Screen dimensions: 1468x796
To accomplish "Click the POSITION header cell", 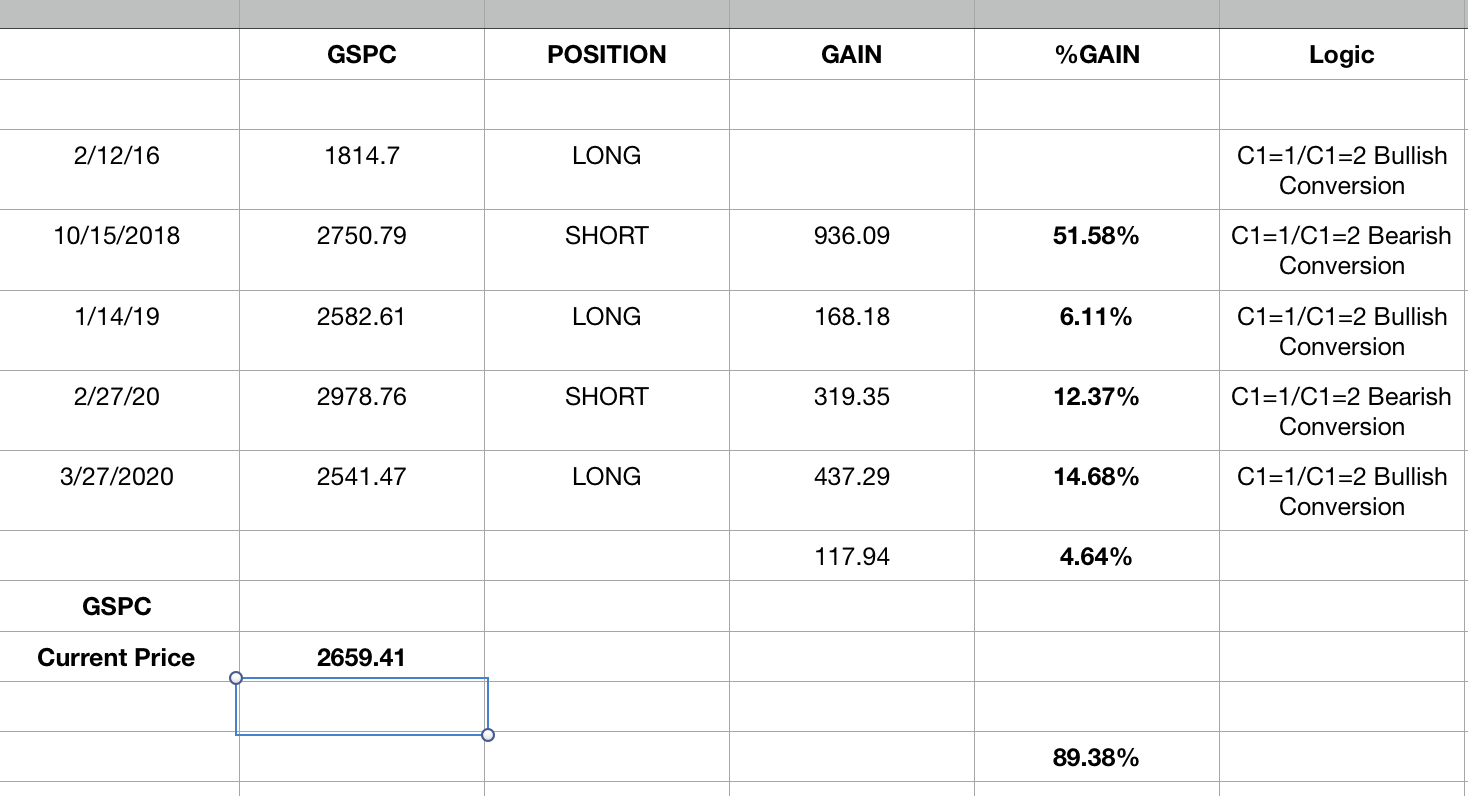I will [x=606, y=54].
